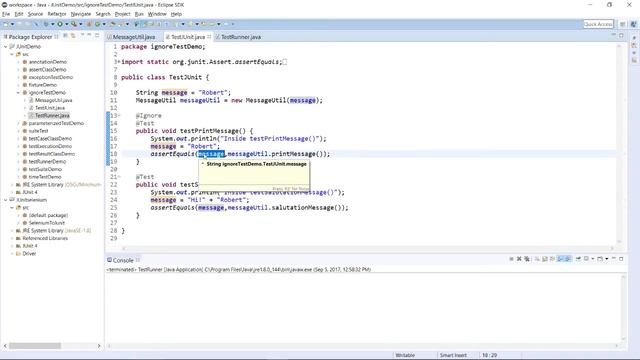Click the New Java Class icon

pyautogui.click(x=98, y=24)
